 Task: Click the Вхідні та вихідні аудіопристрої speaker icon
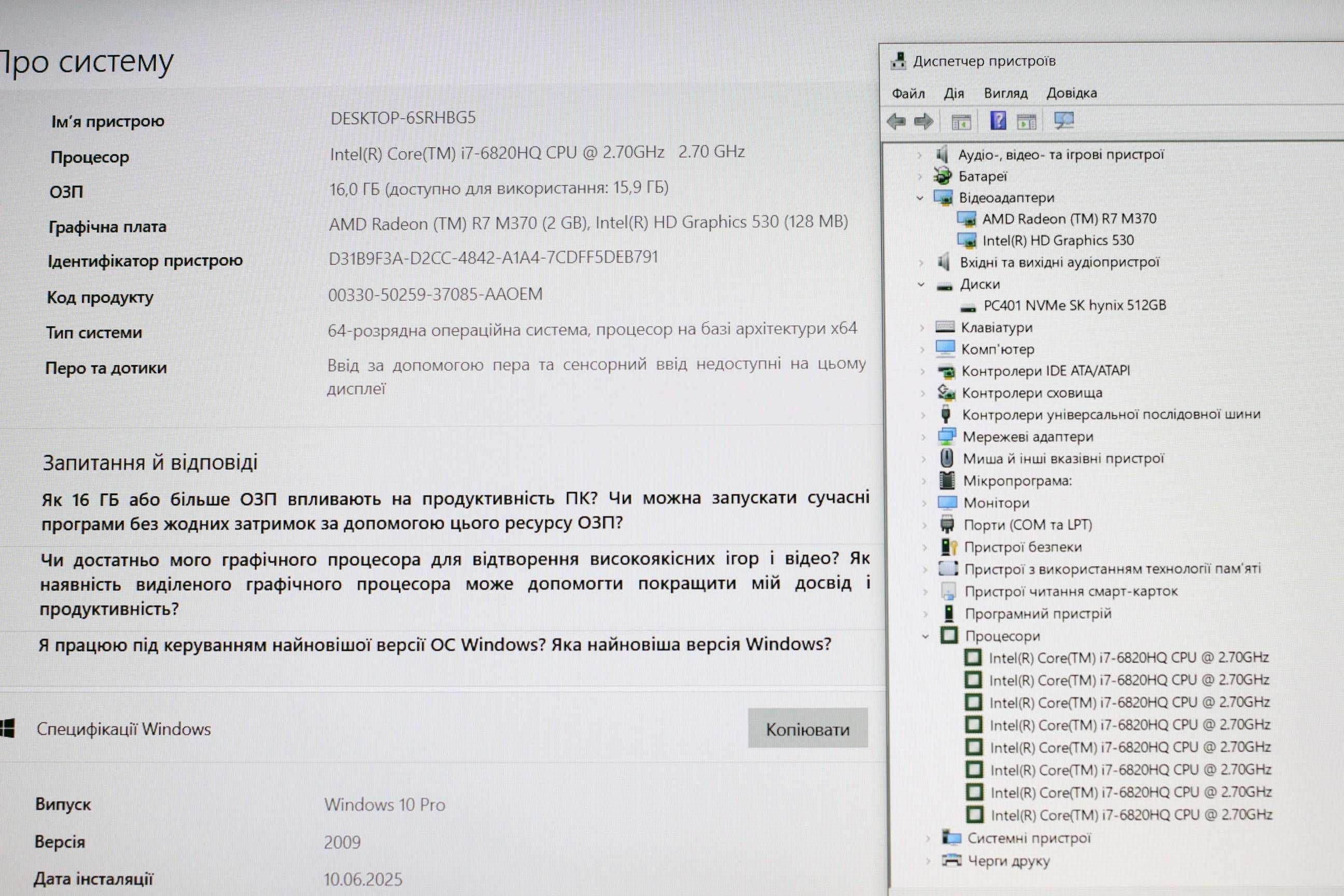tap(943, 262)
